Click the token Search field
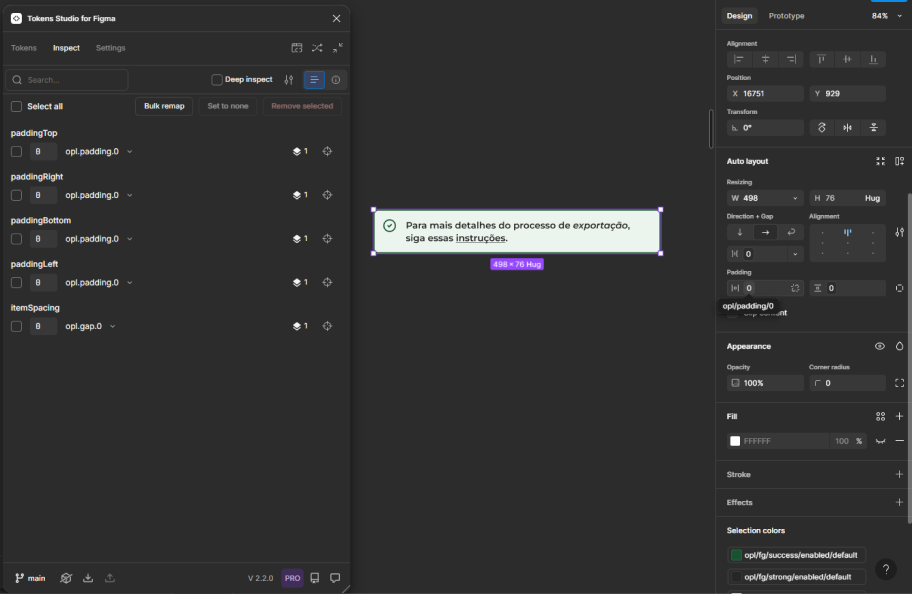Screen dimensions: 912x594 [x=70, y=80]
